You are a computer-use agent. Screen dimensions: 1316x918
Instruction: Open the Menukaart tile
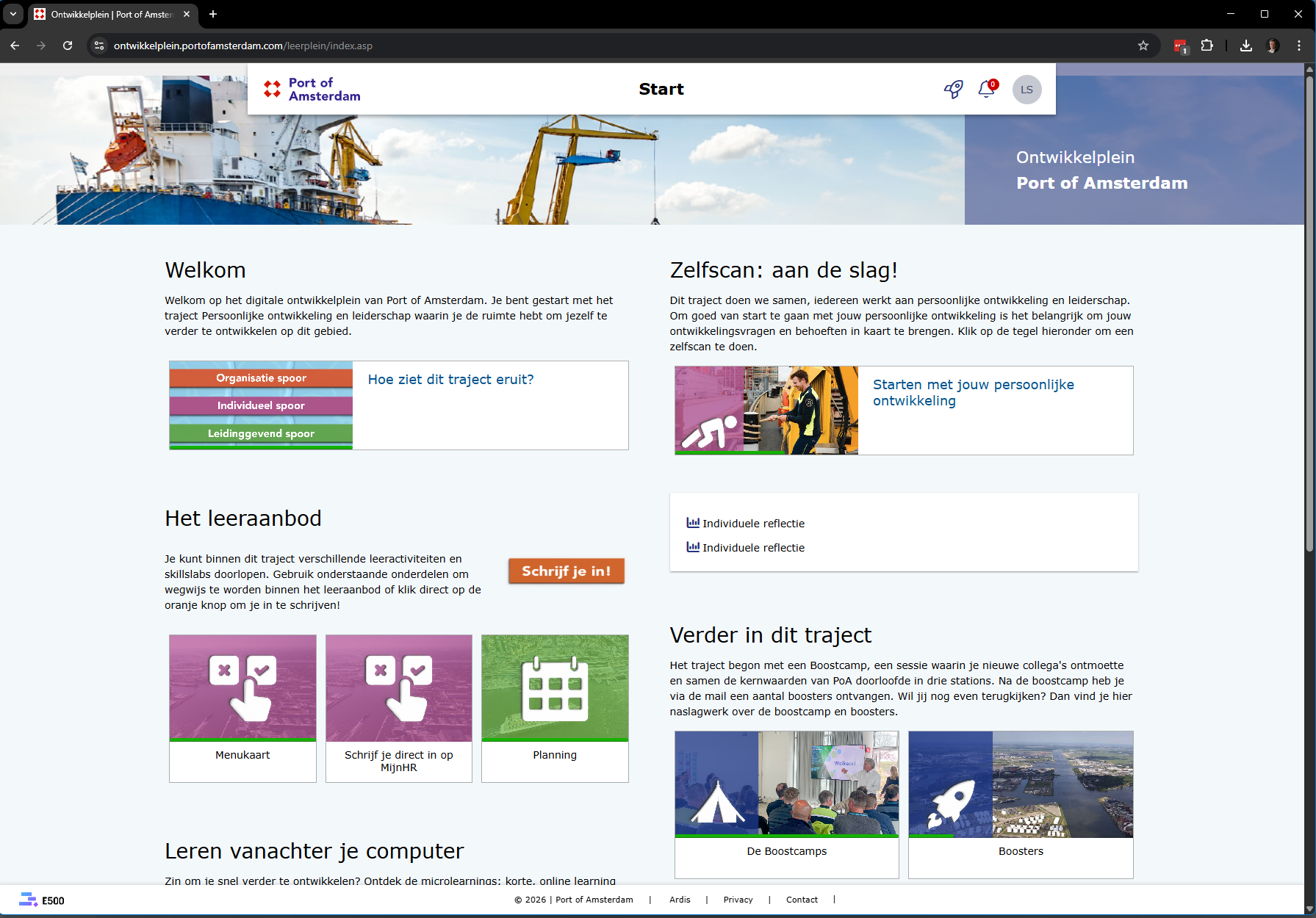pyautogui.click(x=242, y=708)
